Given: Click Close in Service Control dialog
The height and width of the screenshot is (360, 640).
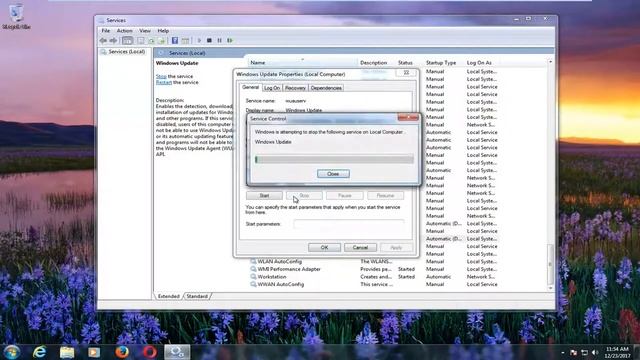Looking at the screenshot, I should point(333,174).
